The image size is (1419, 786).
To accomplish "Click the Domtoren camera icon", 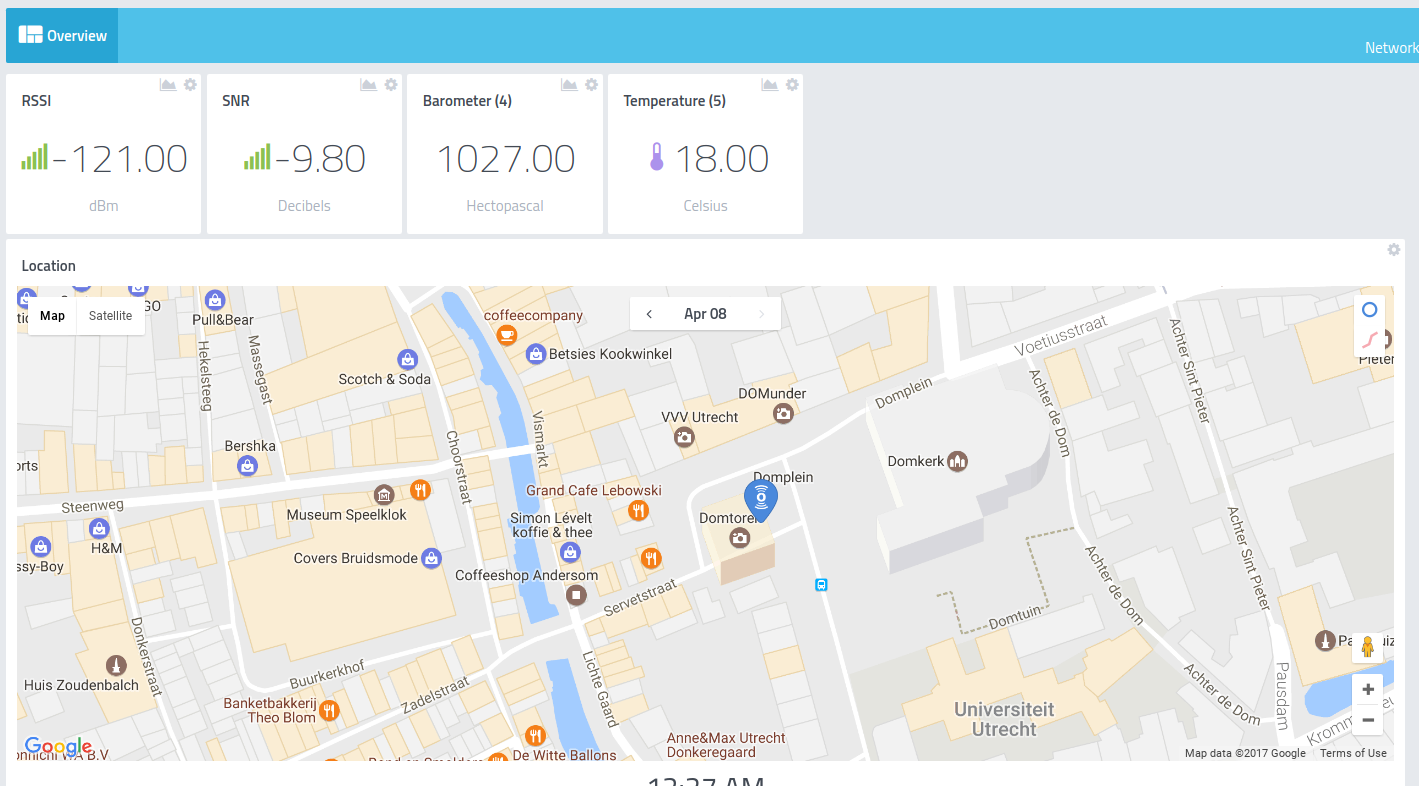I will 739,539.
